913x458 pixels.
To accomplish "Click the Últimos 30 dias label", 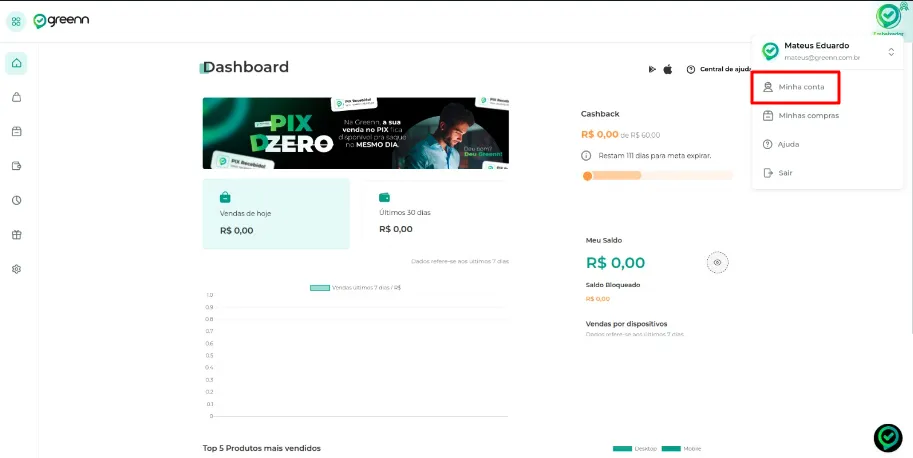I will 405,212.
